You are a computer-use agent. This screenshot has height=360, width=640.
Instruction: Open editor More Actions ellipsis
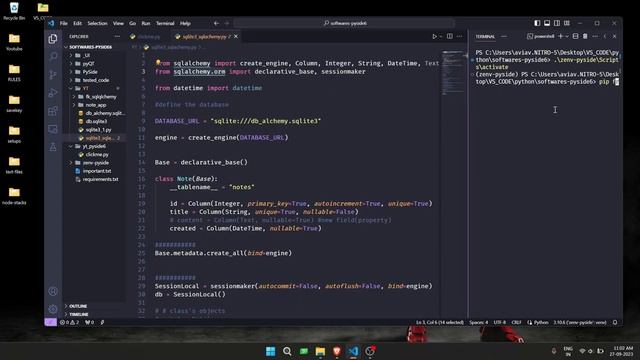(460, 36)
